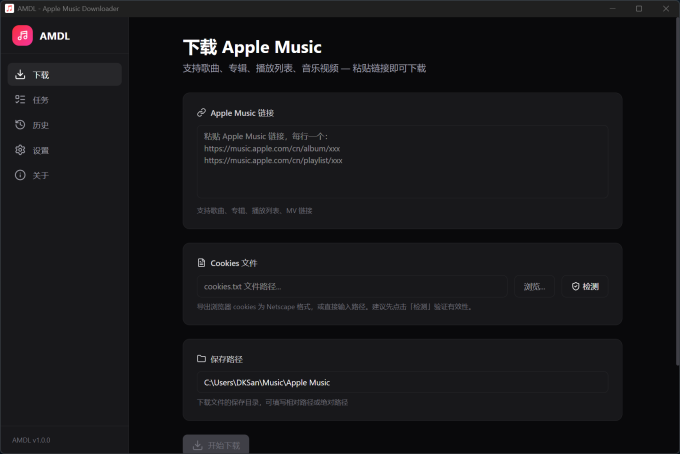Open the 历史 history page
The width and height of the screenshot is (680, 454).
click(65, 125)
